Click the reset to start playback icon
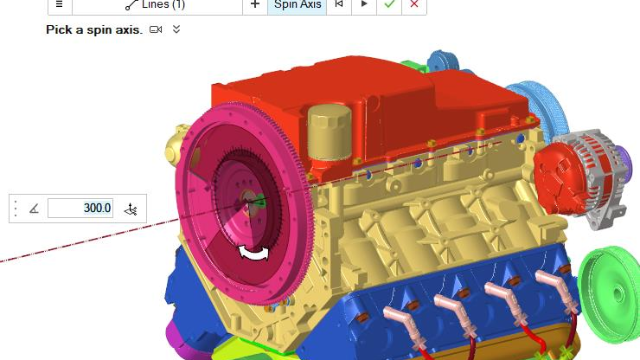This screenshot has height=360, width=640. point(339,4)
